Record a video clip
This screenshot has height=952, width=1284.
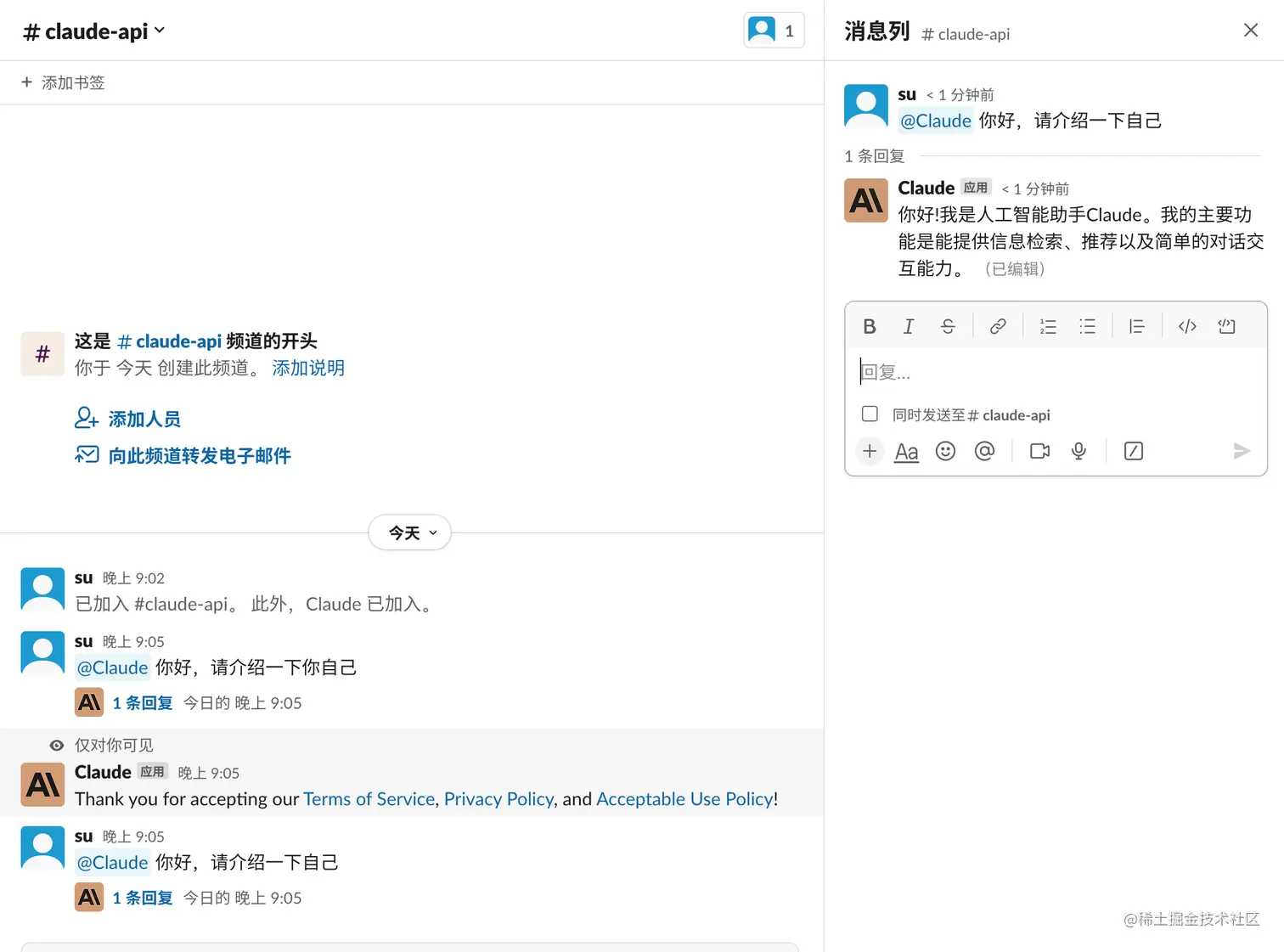tap(1039, 451)
